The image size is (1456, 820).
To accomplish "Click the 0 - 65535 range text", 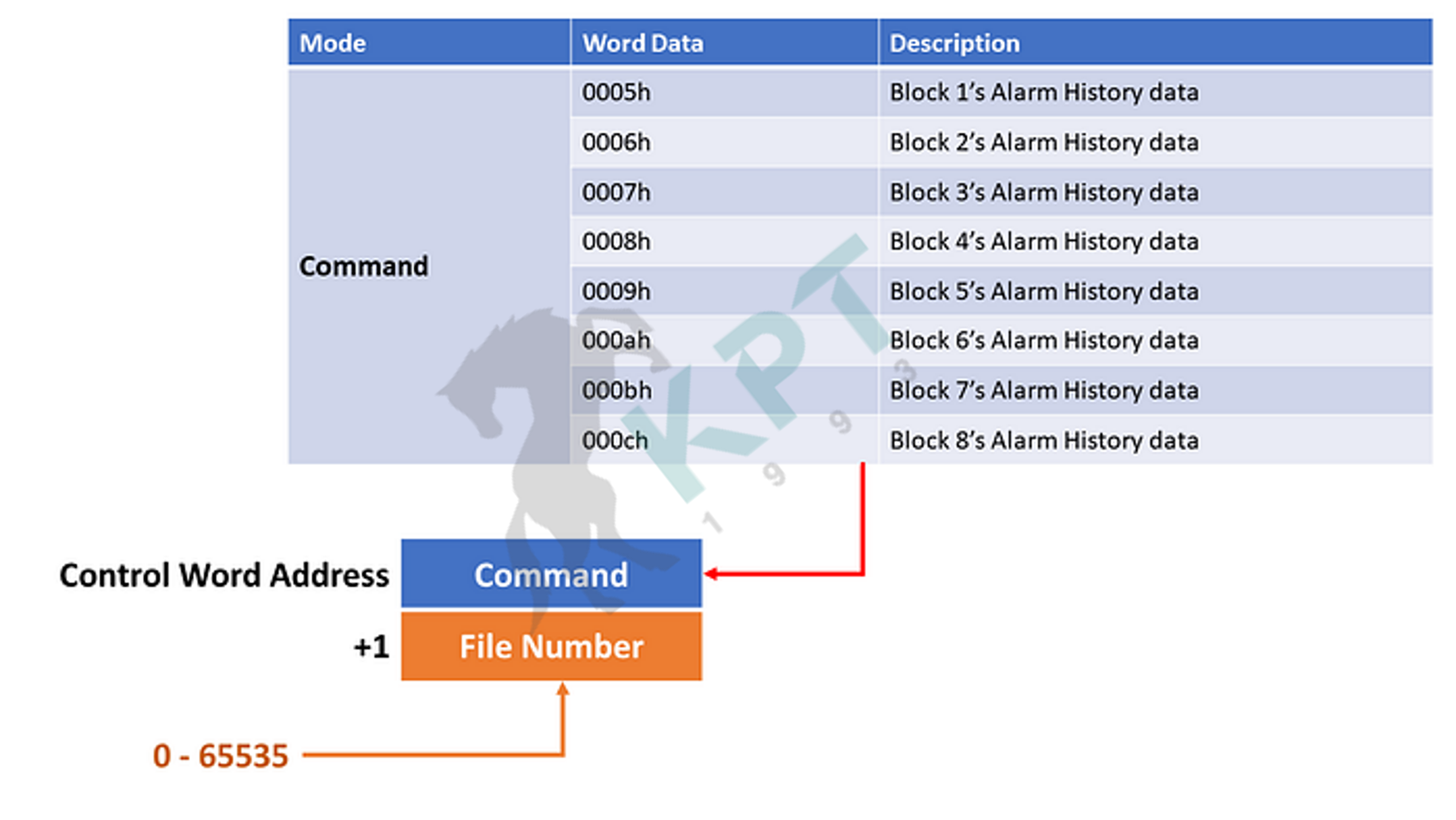I will click(x=220, y=756).
